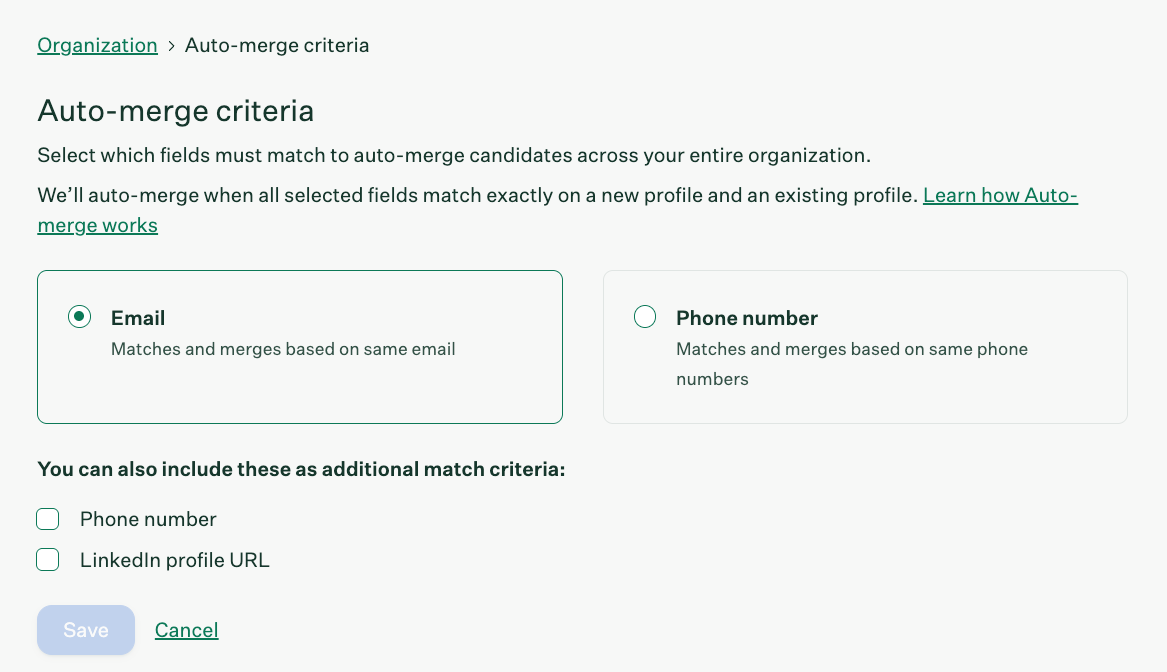Select the Email radio button

click(x=80, y=318)
